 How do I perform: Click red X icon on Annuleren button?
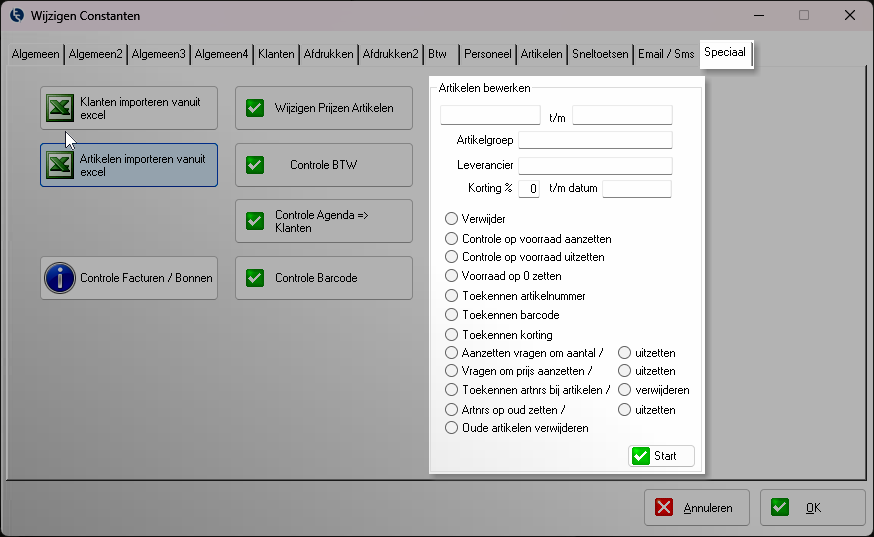[664, 508]
